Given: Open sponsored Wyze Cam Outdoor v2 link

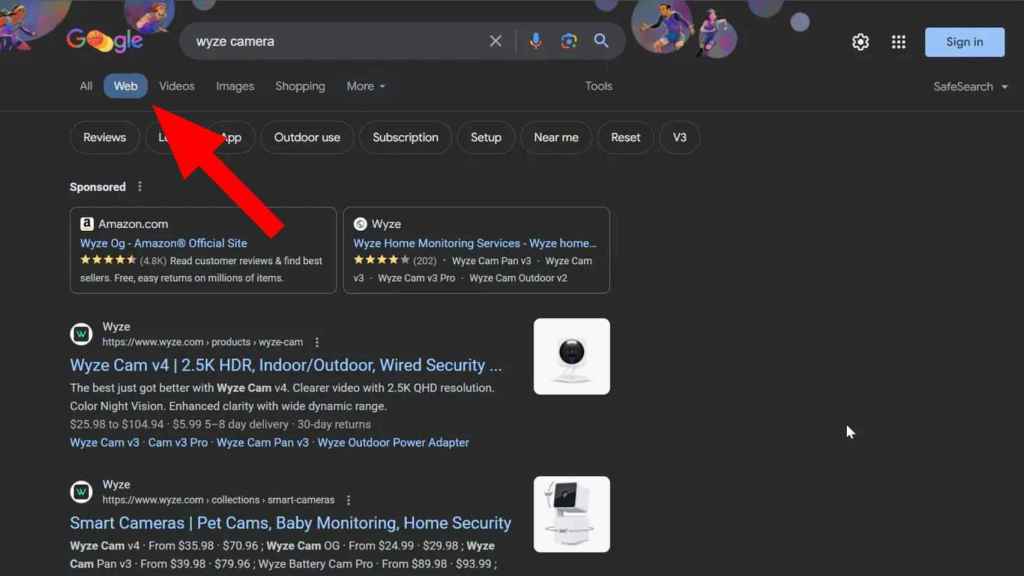Looking at the screenshot, I should (518, 278).
